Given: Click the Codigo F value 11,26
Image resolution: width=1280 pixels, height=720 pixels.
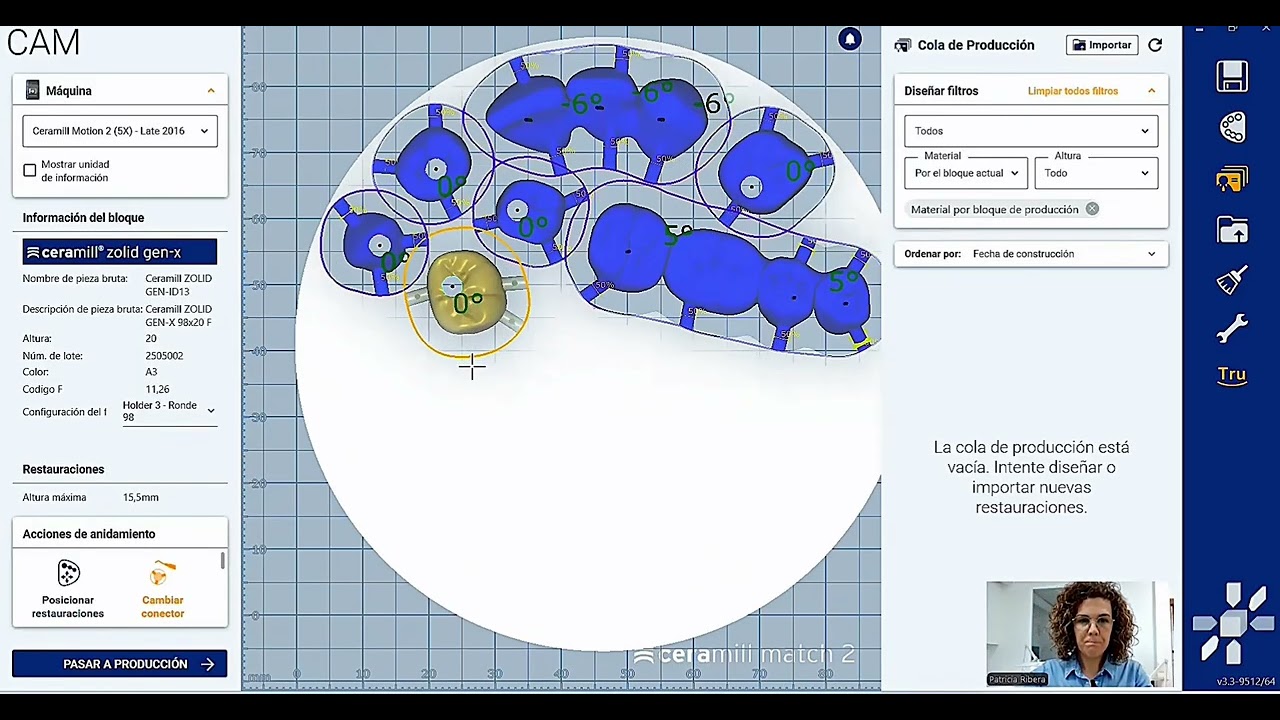Looking at the screenshot, I should (x=157, y=390).
